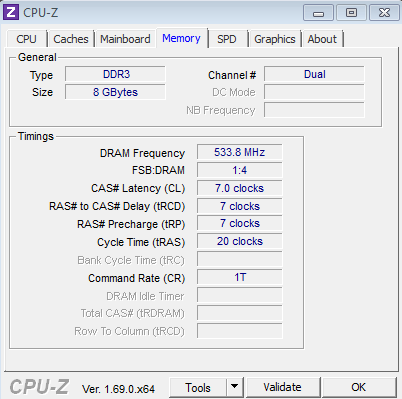This screenshot has width=402, height=399.
Task: Select the Channel # Dual field
Action: [x=314, y=74]
